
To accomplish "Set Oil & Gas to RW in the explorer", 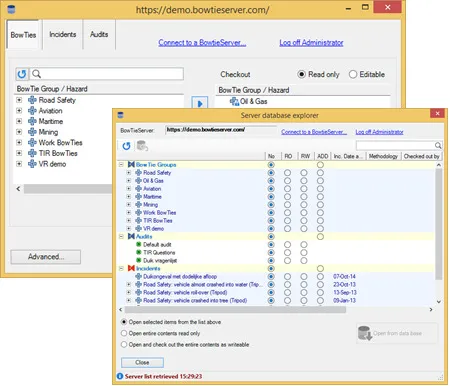I will click(304, 181).
